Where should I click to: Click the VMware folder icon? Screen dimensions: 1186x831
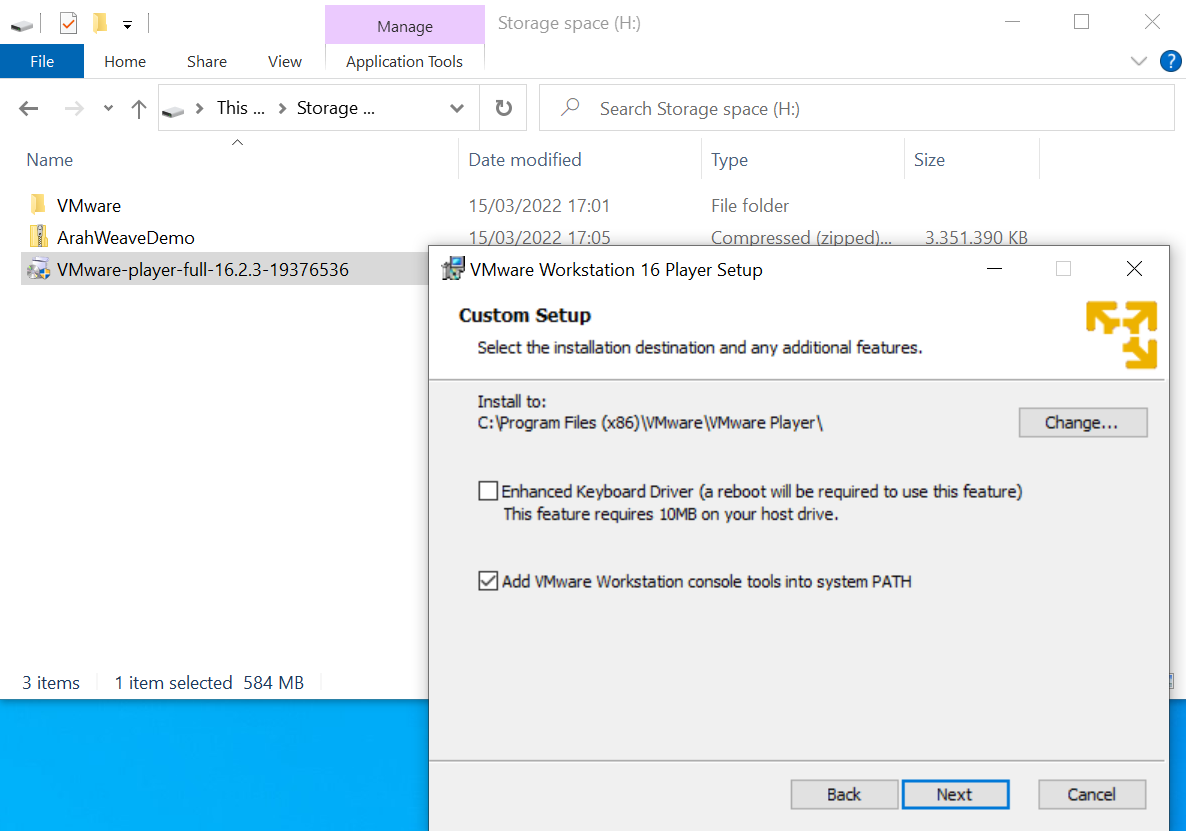(x=38, y=204)
